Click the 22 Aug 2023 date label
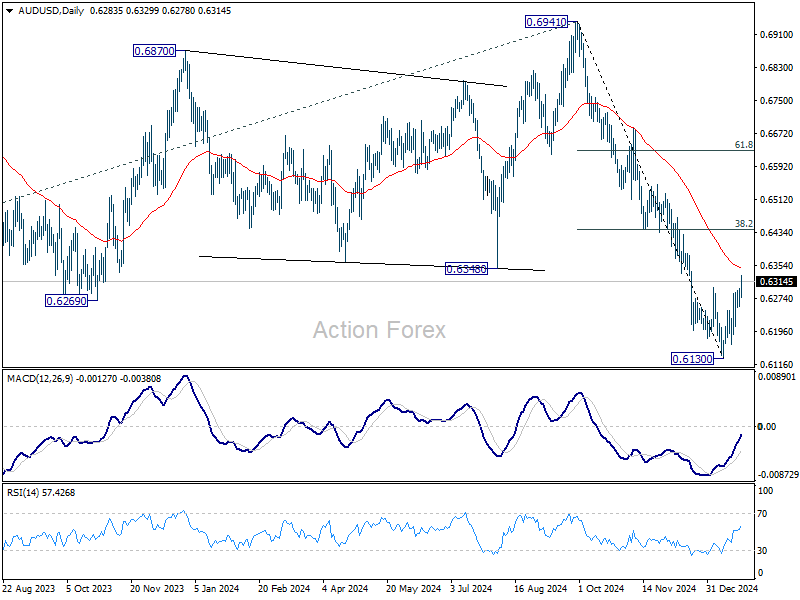800x600 pixels. point(29,588)
